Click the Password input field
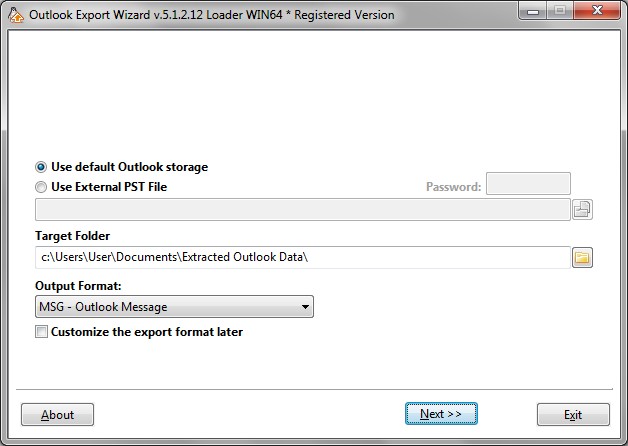The height and width of the screenshot is (446, 628). pos(528,184)
